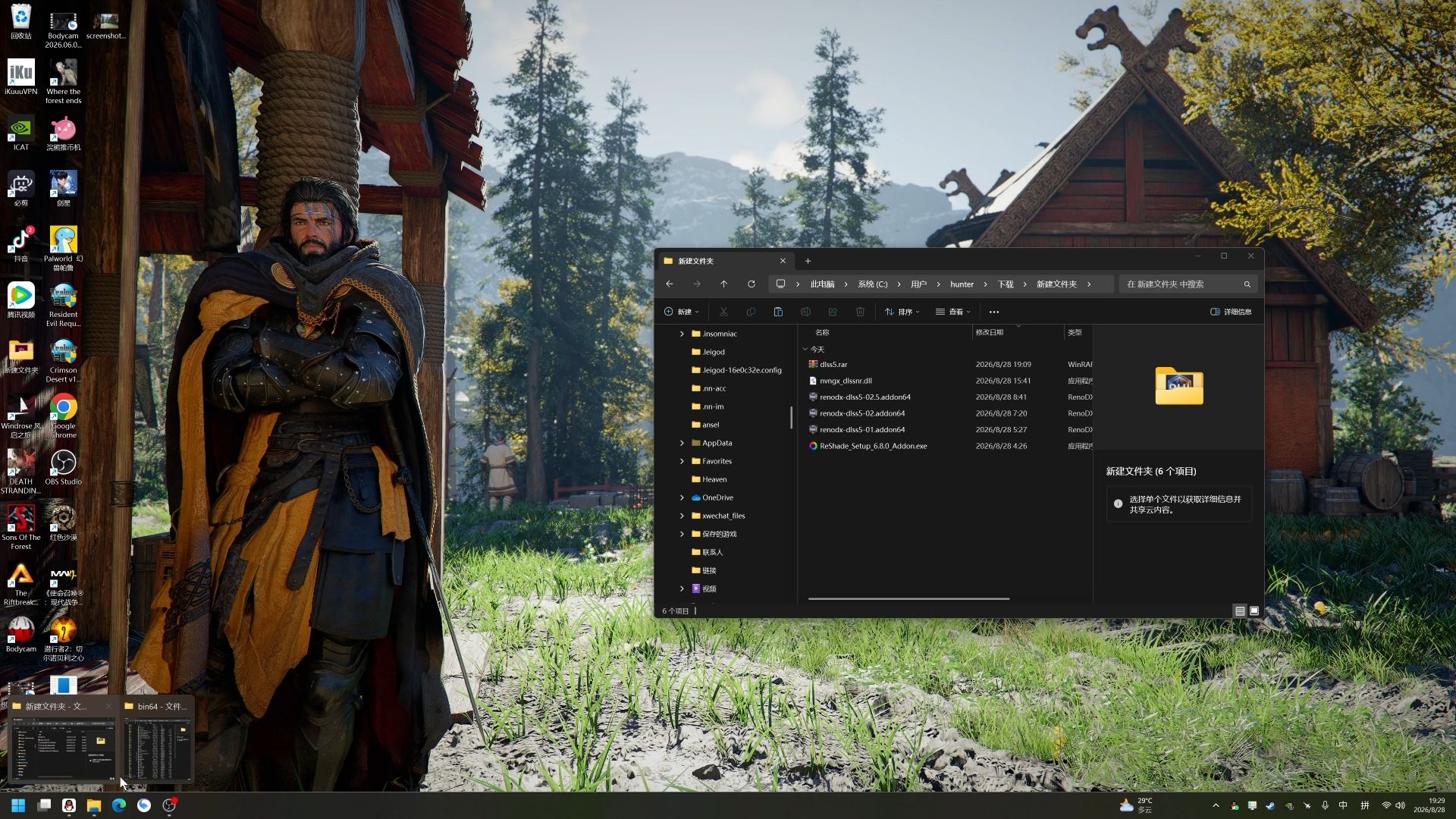
Task: Toggle the 拼 IME mode indicator
Action: (x=1365, y=806)
